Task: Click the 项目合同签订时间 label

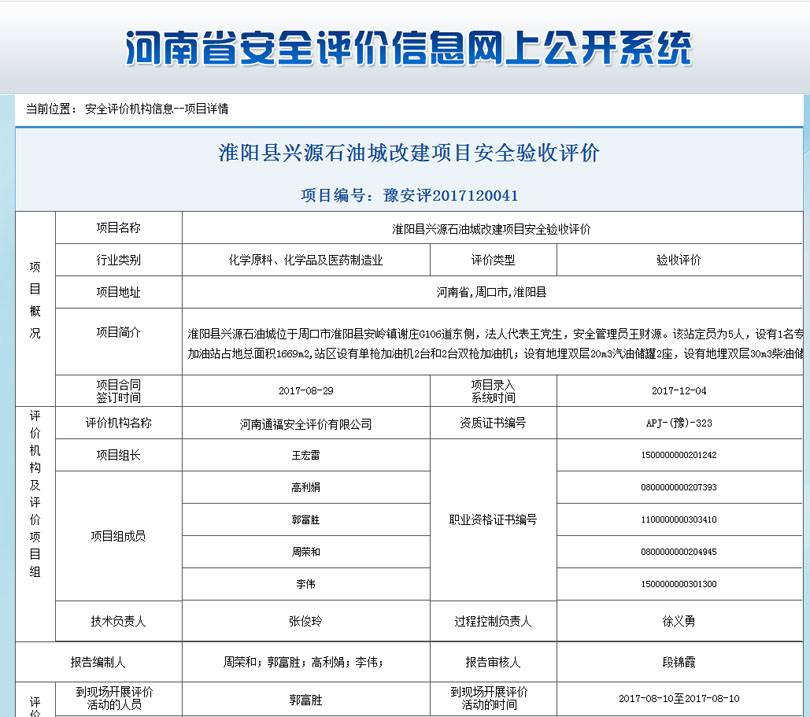Action: tap(118, 391)
